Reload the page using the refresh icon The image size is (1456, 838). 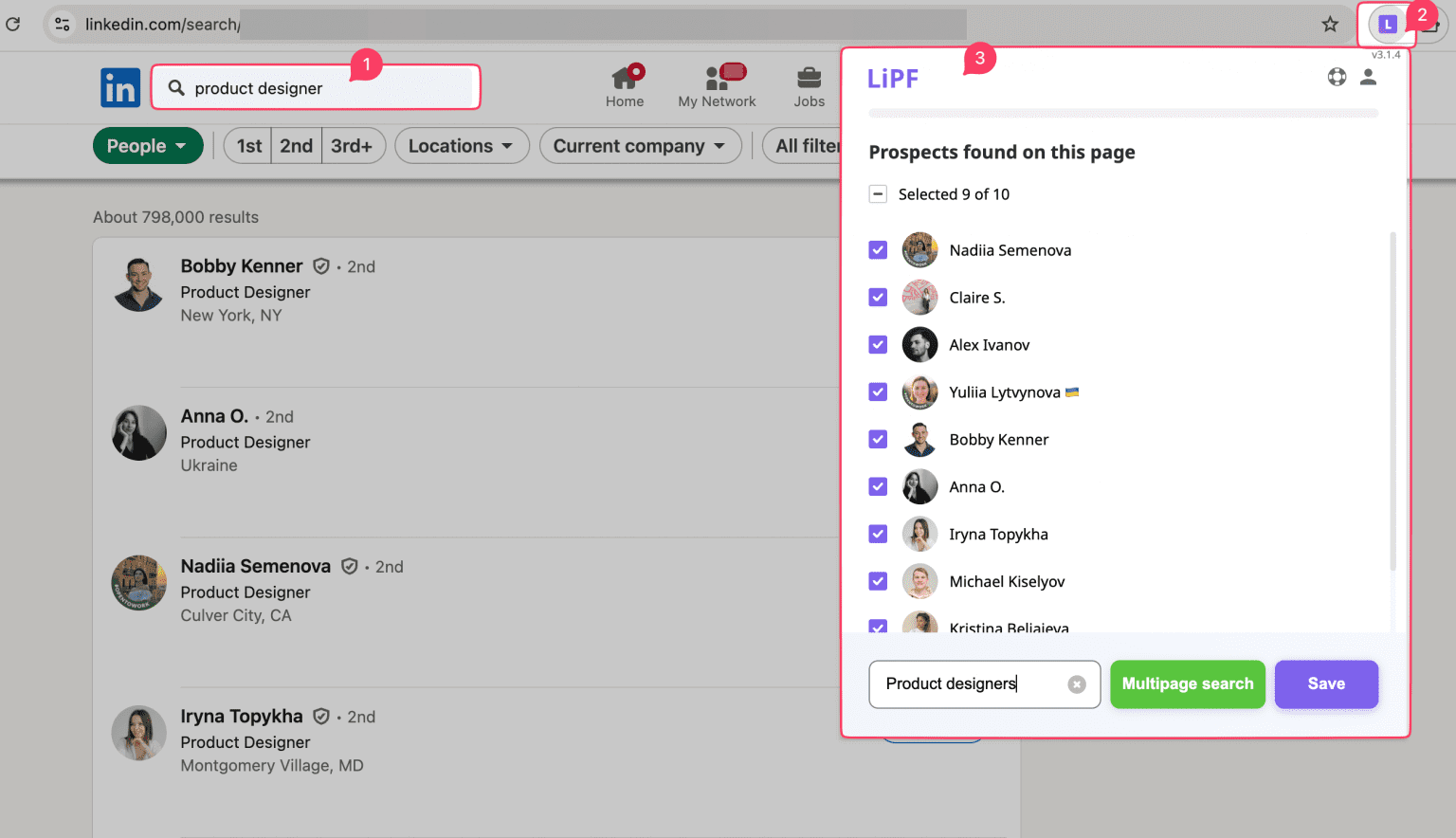pos(13,25)
